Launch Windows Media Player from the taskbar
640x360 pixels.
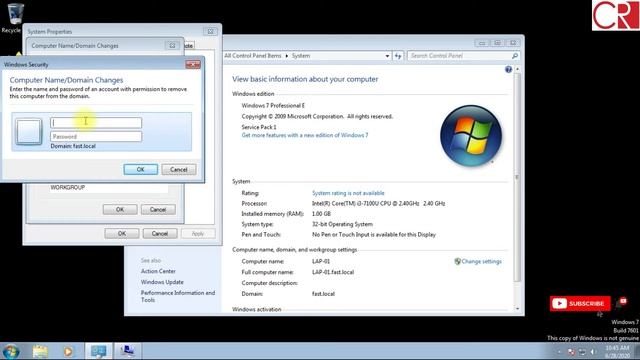pos(68,351)
